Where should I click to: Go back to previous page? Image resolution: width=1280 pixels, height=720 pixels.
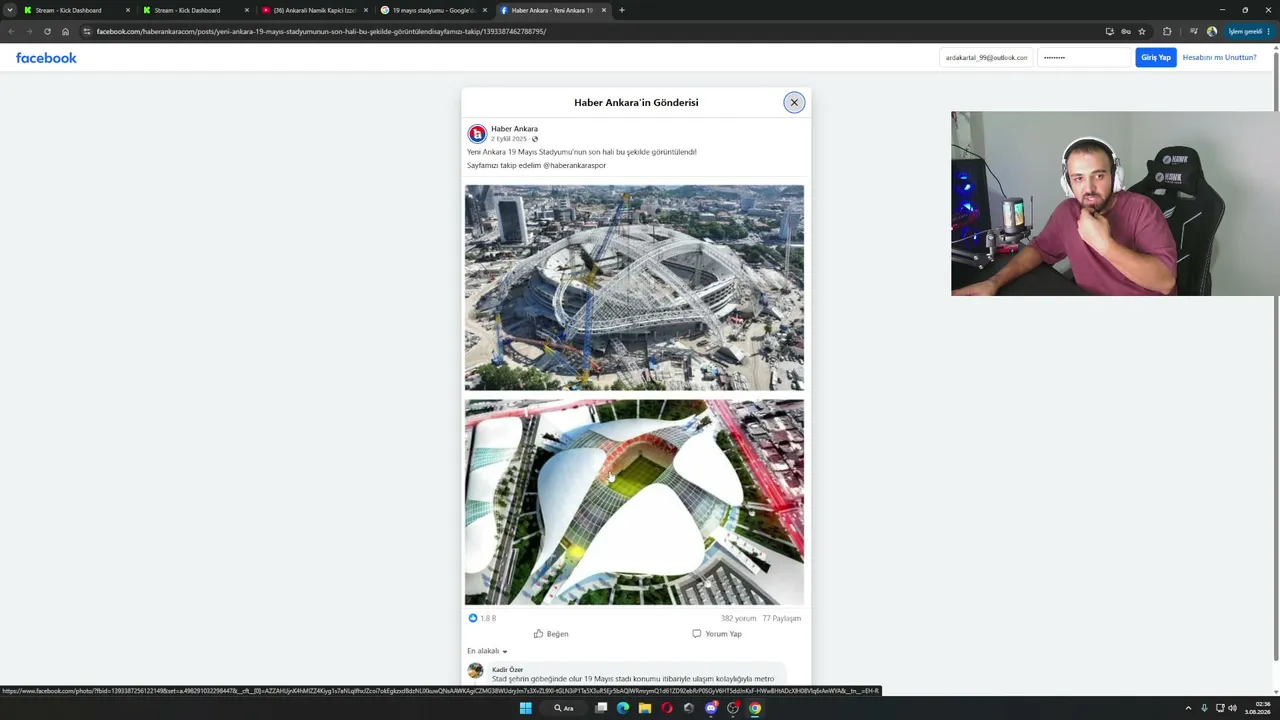11,31
